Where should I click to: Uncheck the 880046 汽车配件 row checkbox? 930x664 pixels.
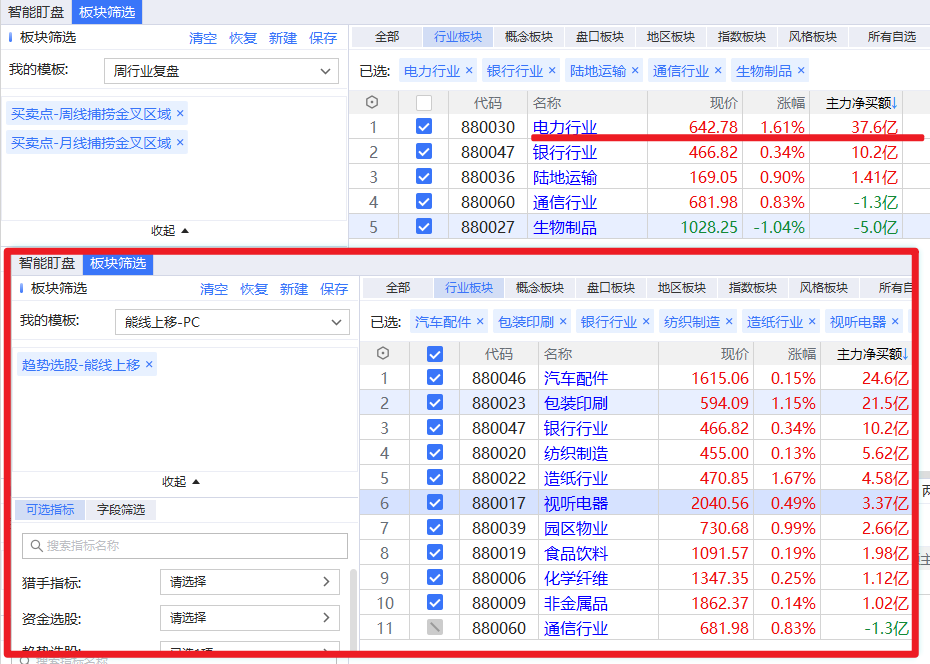(x=435, y=378)
